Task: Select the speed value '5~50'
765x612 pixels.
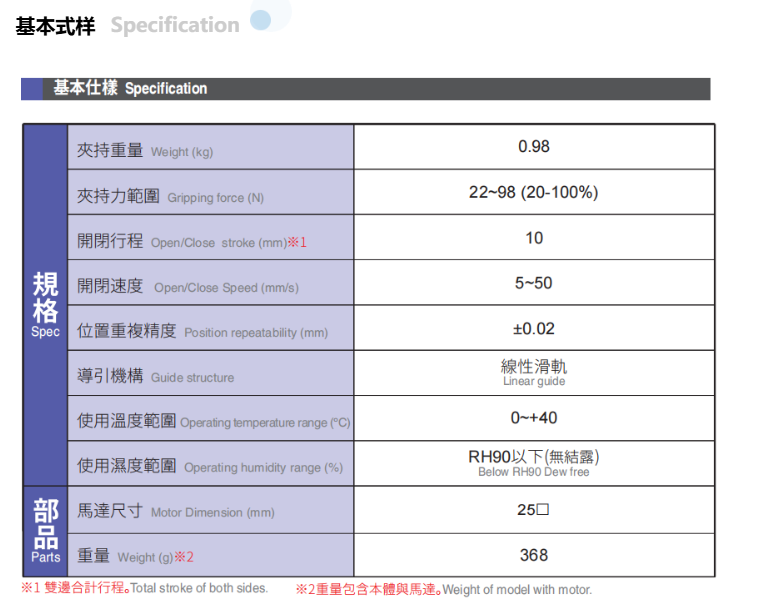Action: point(534,283)
